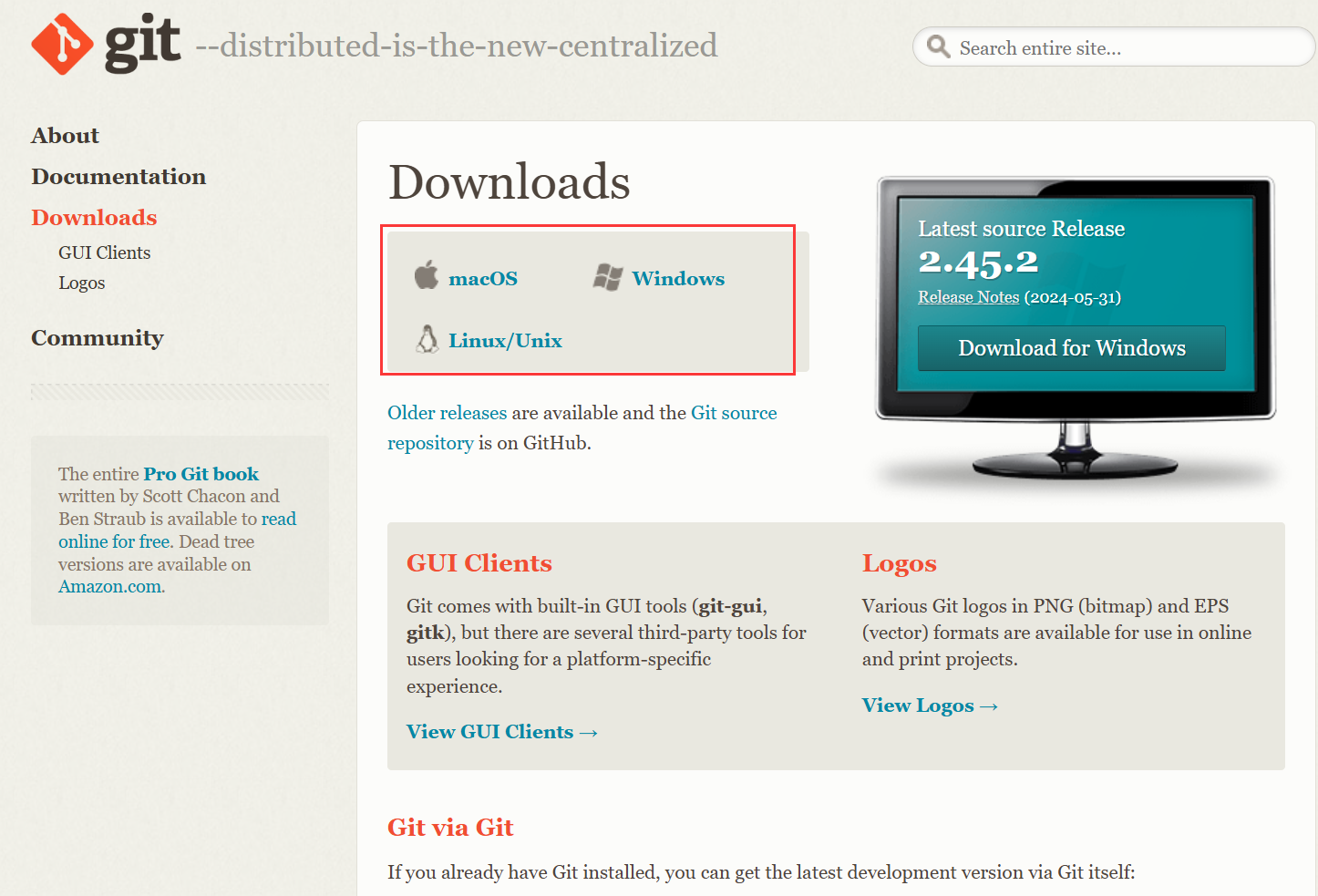This screenshot has height=896, width=1318.
Task: Click the git wordmark in the header
Action: tap(143, 43)
